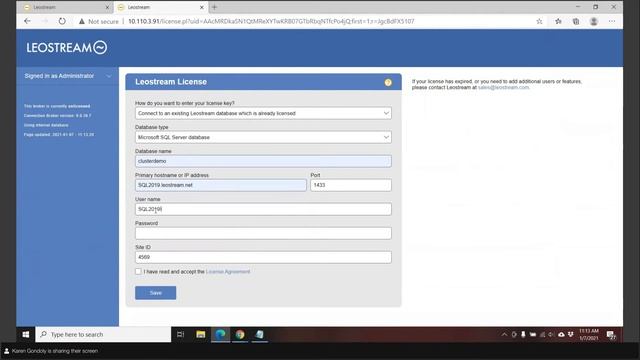Click the Google Chrome taskbar icon
Screen dimensions: 640x360
[240, 334]
